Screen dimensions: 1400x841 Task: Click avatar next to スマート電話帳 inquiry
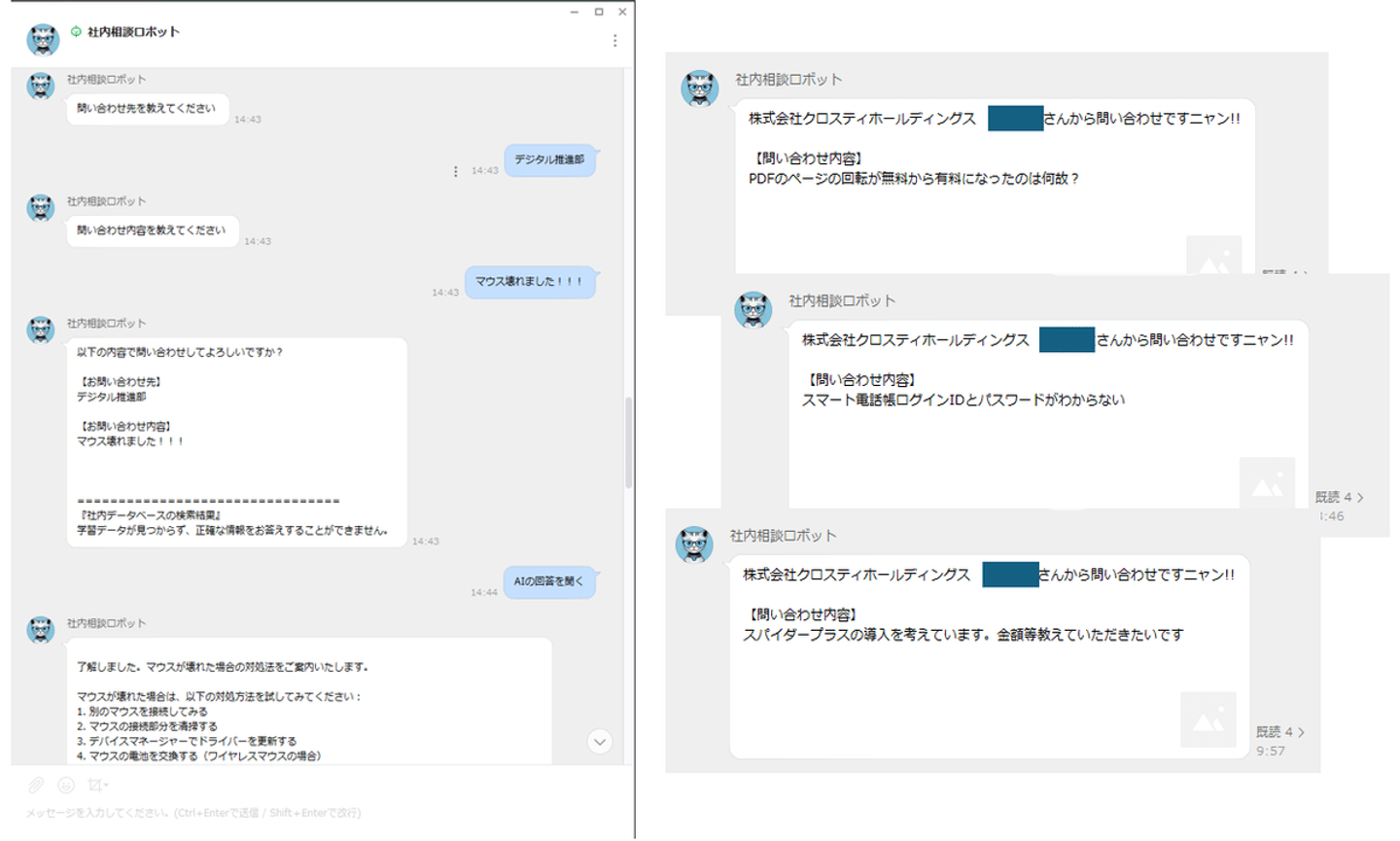pyautogui.click(x=753, y=310)
